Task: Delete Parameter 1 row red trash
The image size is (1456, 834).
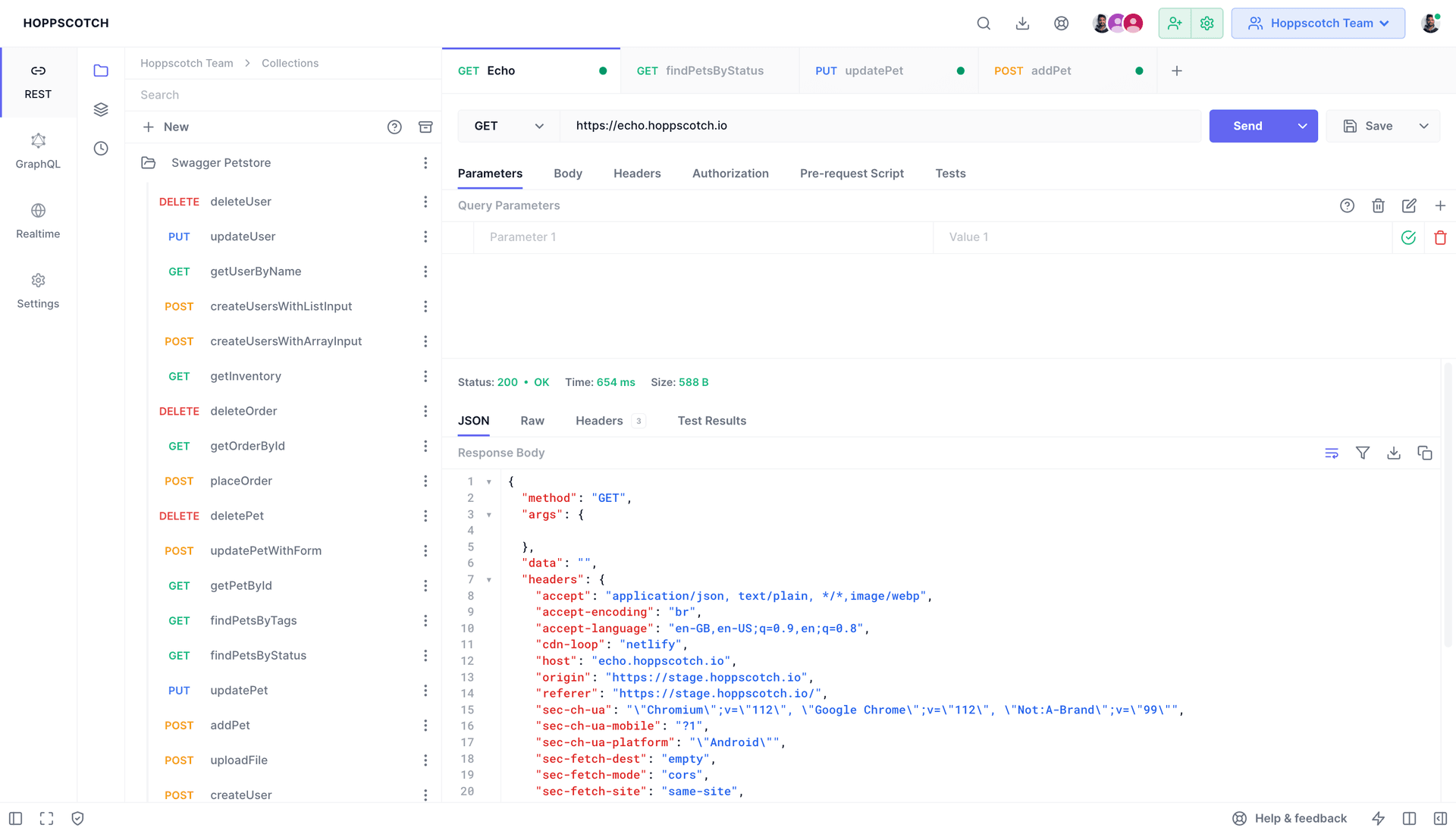Action: (1440, 237)
